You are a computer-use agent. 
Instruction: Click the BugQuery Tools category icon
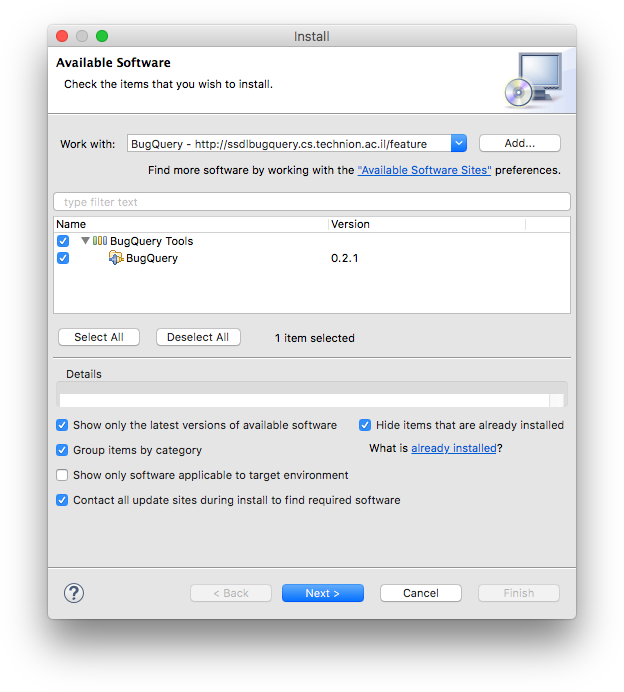(100, 241)
